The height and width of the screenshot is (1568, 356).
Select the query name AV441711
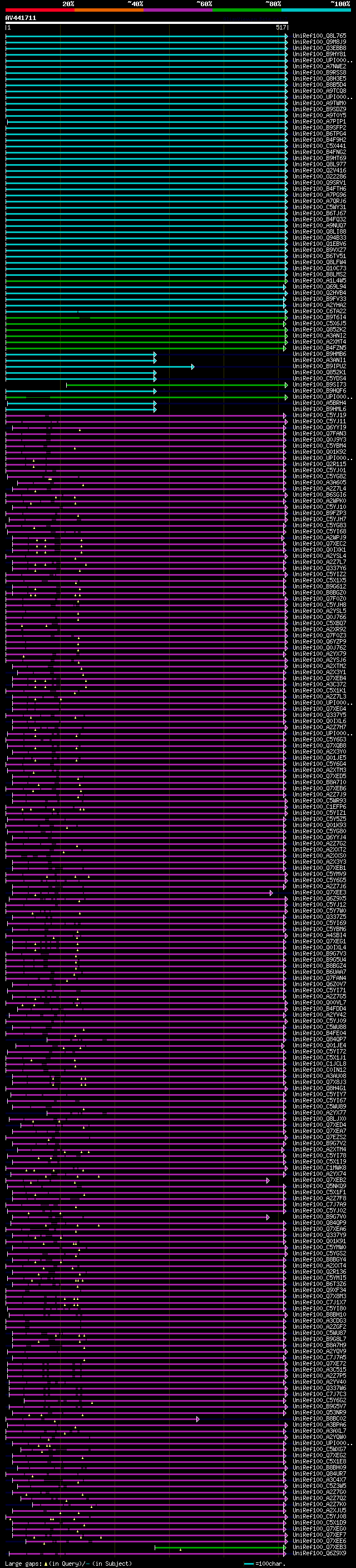pos(21,18)
